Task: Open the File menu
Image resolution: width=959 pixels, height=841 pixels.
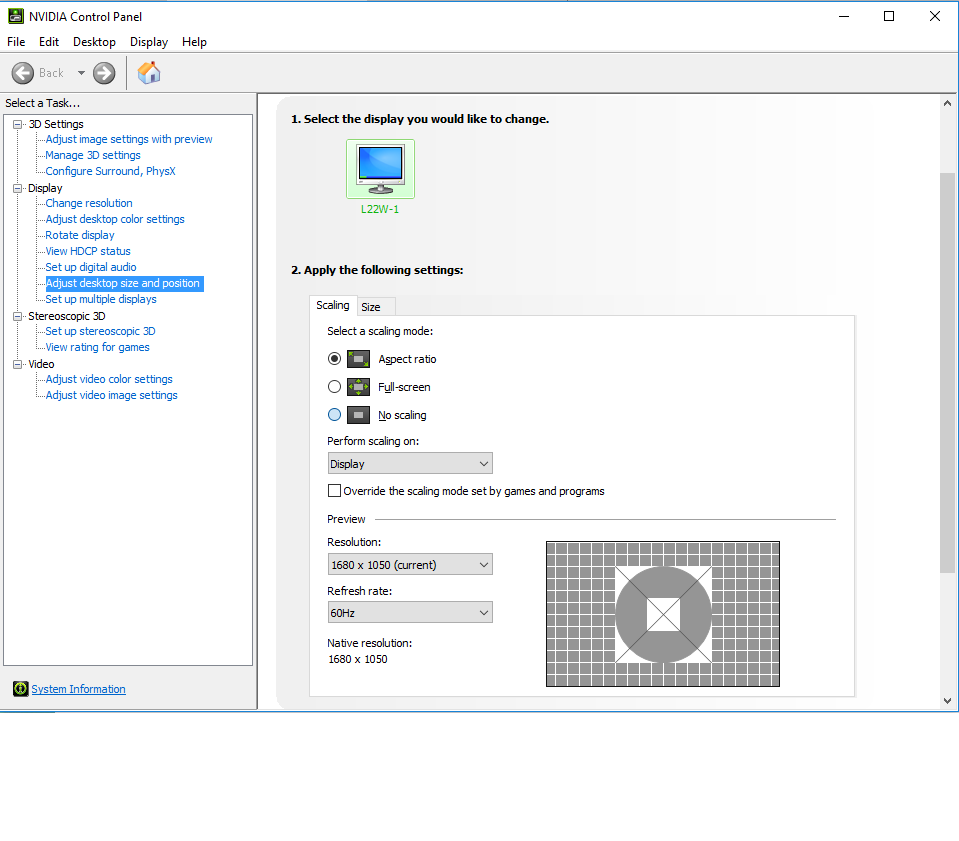Action: (x=16, y=42)
